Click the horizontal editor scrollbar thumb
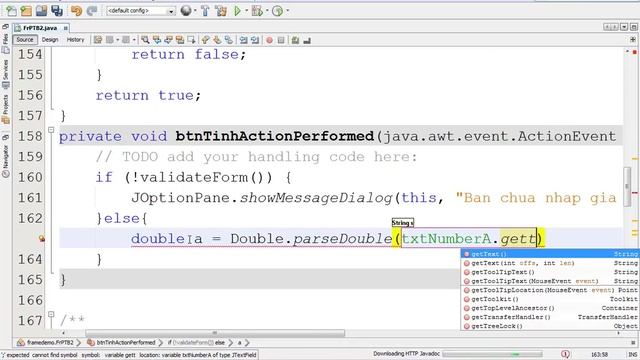Screen dimensions: 640x360 tap(215, 333)
